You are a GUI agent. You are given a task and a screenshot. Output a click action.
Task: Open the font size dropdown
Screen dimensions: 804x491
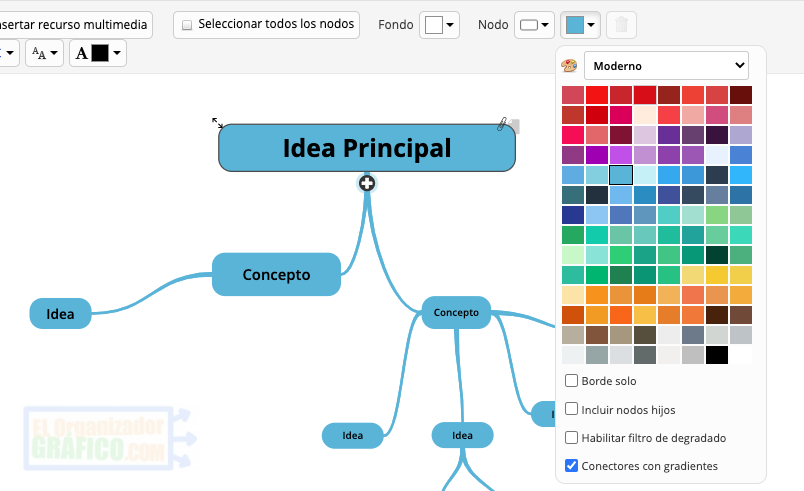[44, 53]
